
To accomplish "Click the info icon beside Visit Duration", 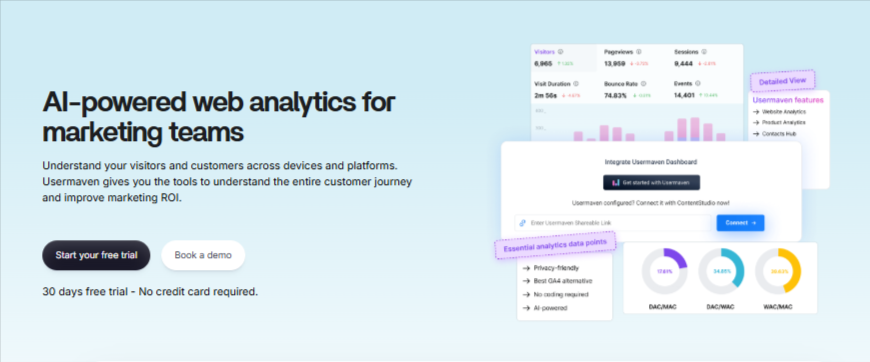I will [x=576, y=84].
